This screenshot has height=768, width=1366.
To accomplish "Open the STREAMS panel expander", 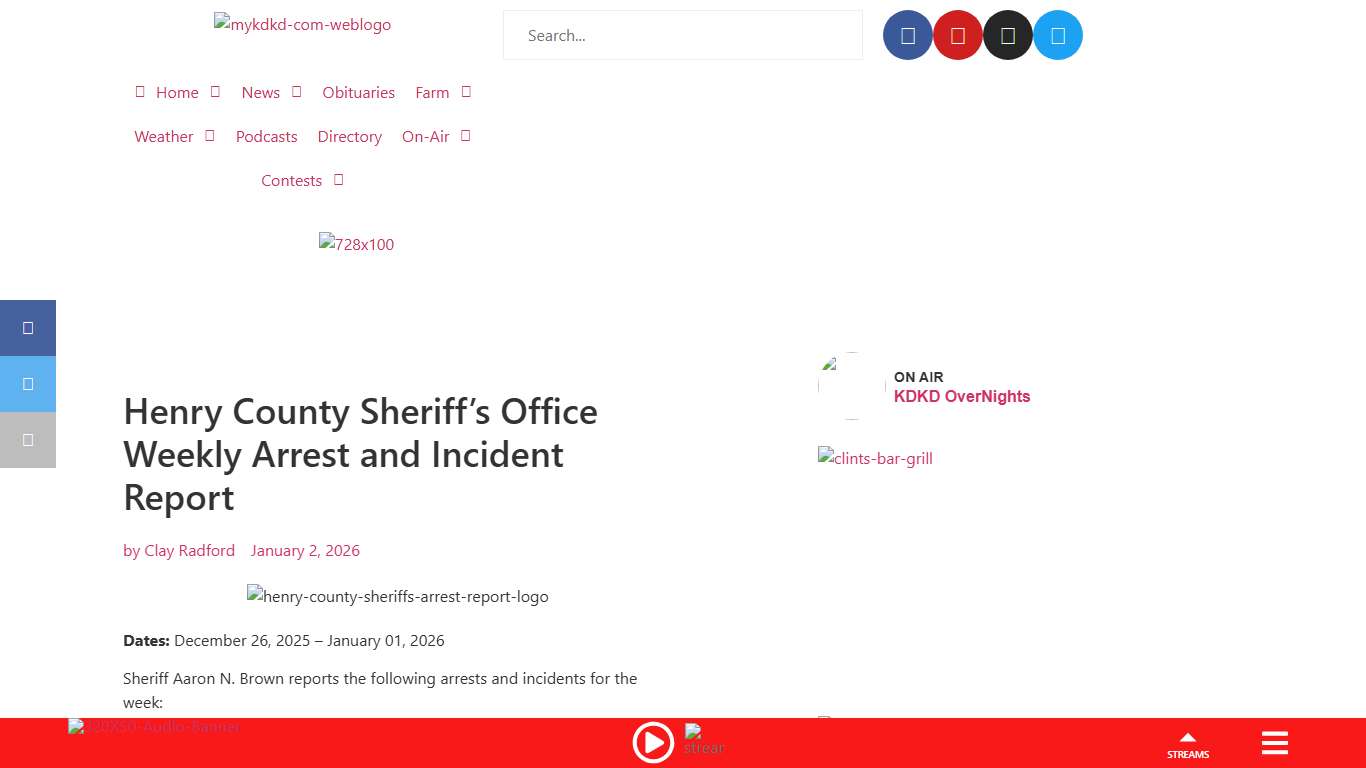I will pyautogui.click(x=1188, y=743).
